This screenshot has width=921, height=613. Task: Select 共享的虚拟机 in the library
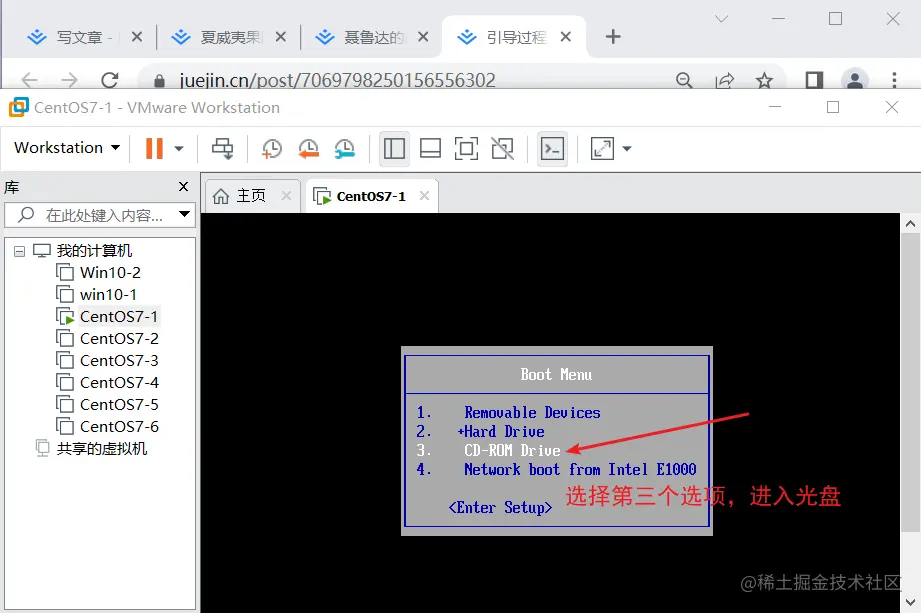point(101,449)
